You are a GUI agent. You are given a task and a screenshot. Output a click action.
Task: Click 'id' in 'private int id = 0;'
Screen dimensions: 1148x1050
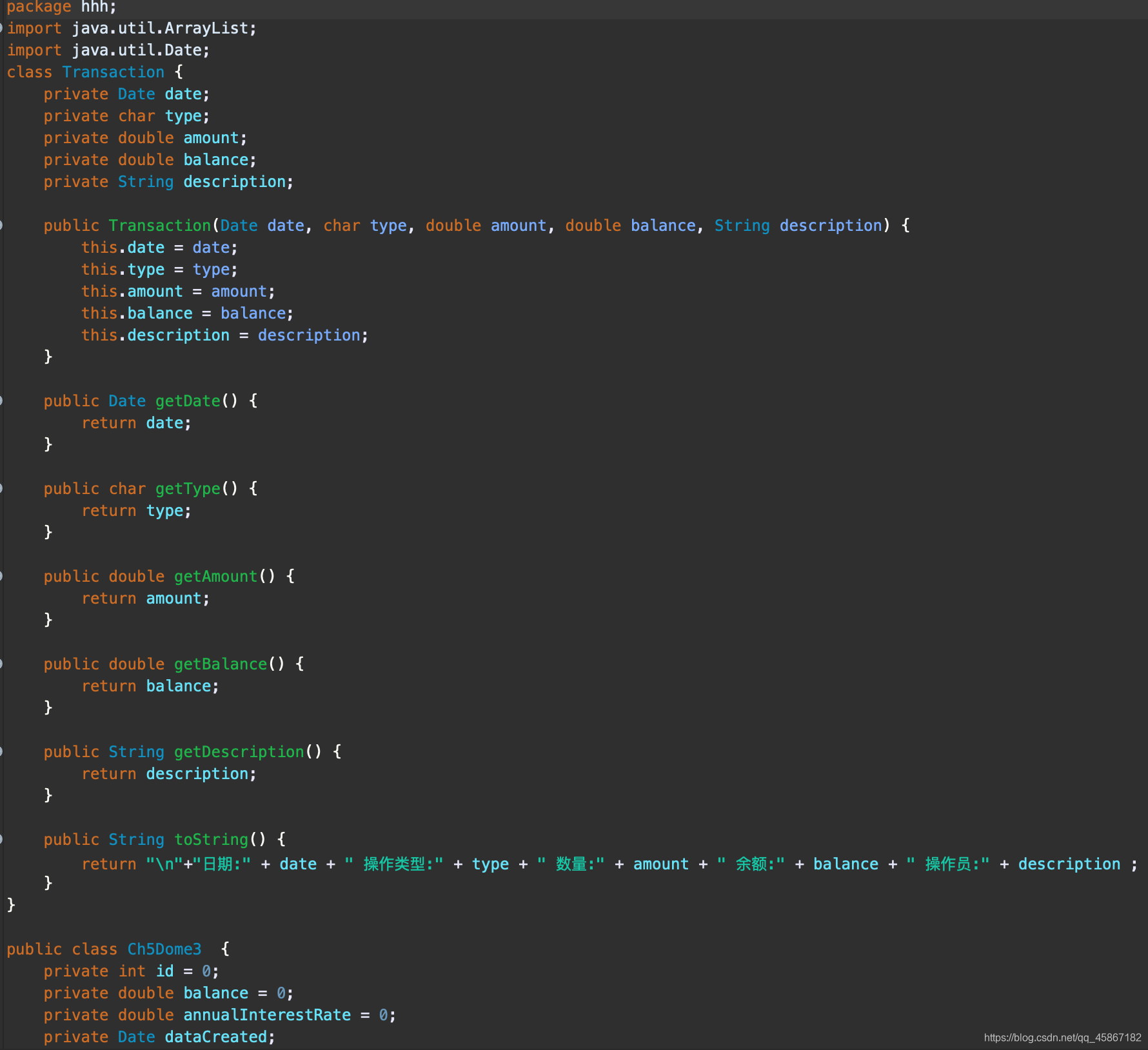[x=165, y=971]
